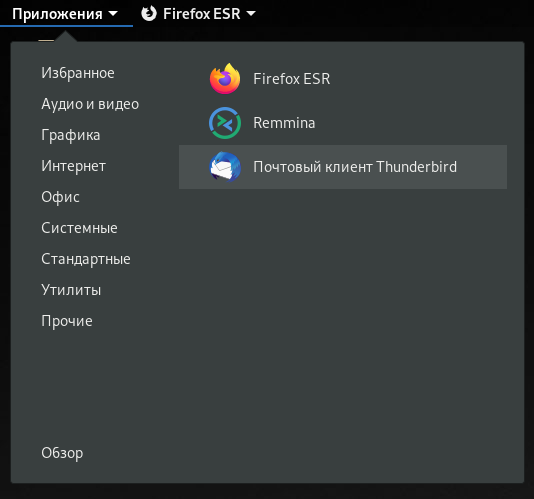The image size is (534, 499).
Task: Switch to the Интернет category
Action: click(74, 166)
